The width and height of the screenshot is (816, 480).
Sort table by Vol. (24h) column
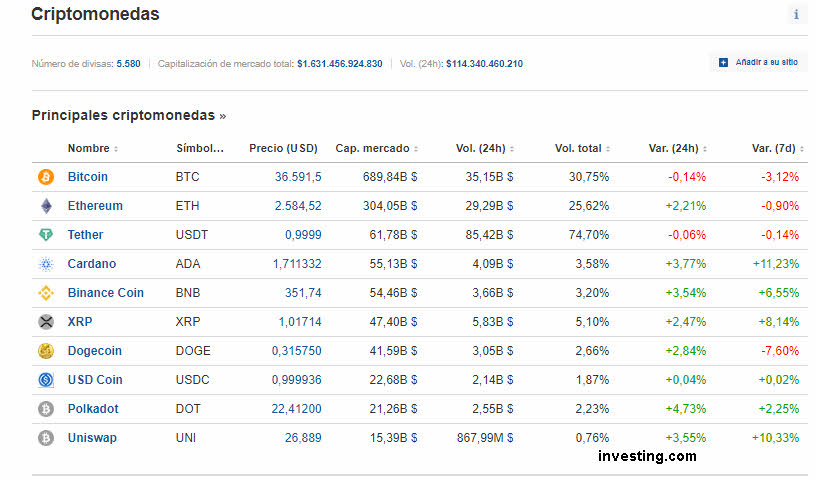pyautogui.click(x=484, y=148)
